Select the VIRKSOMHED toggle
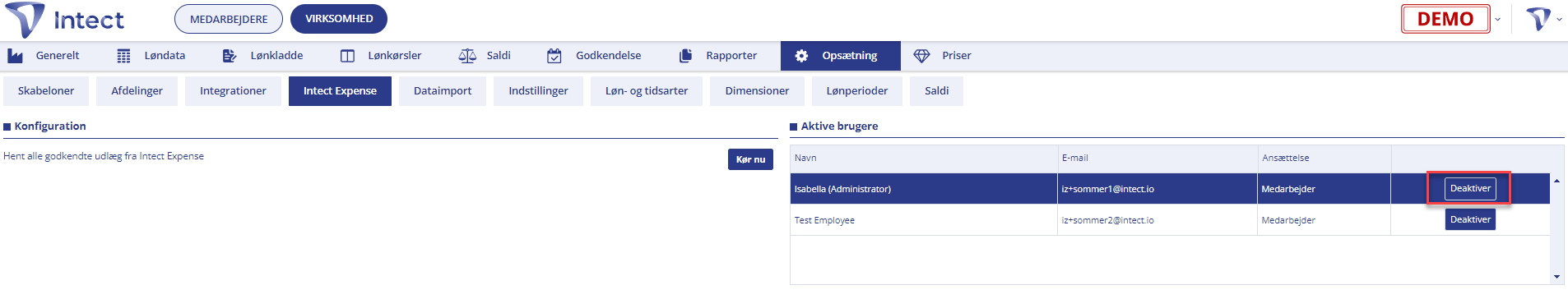The height and width of the screenshot is (299, 1568). pos(339,19)
